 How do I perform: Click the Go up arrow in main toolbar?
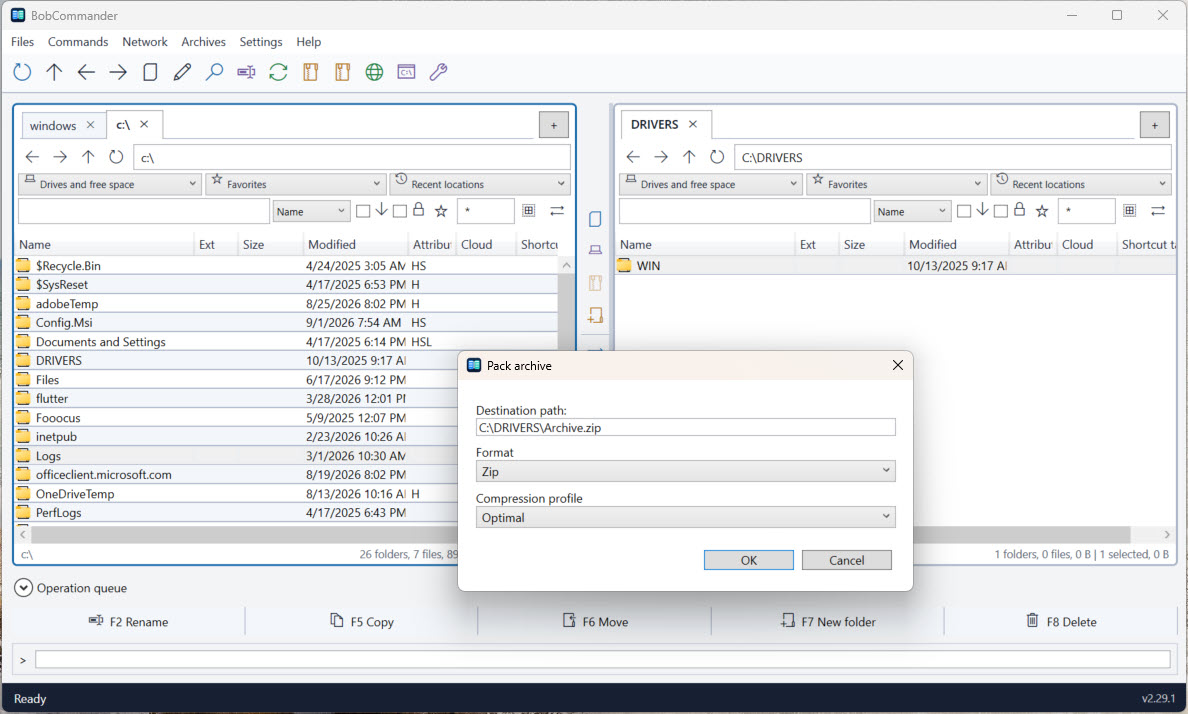tap(54, 72)
